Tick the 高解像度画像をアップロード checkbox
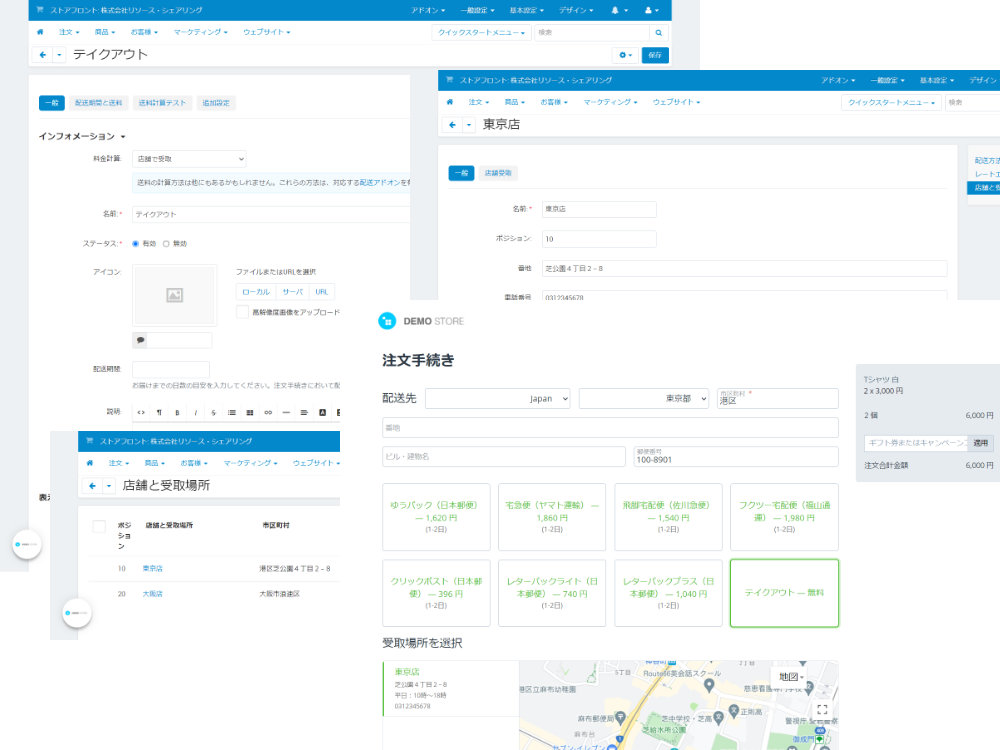This screenshot has width=1000, height=750. pyautogui.click(x=242, y=312)
